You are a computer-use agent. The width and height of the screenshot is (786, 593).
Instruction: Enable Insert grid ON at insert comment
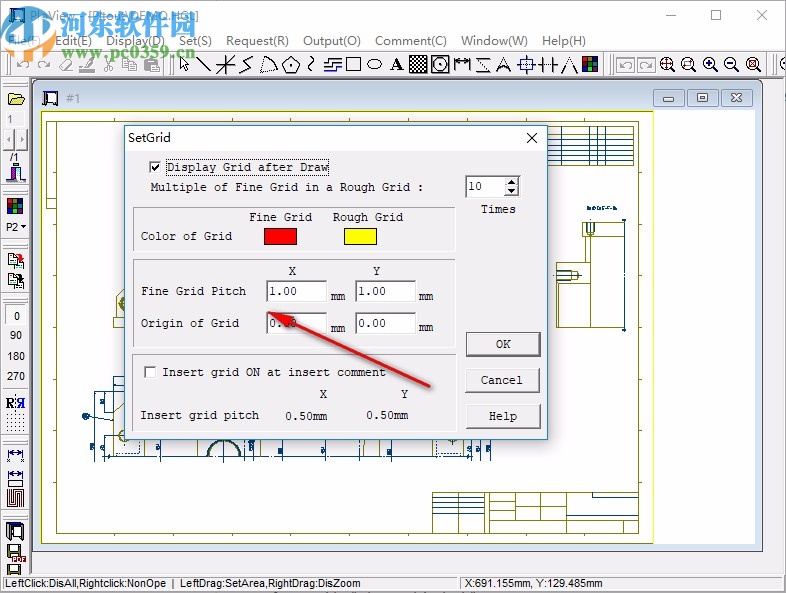click(x=150, y=372)
